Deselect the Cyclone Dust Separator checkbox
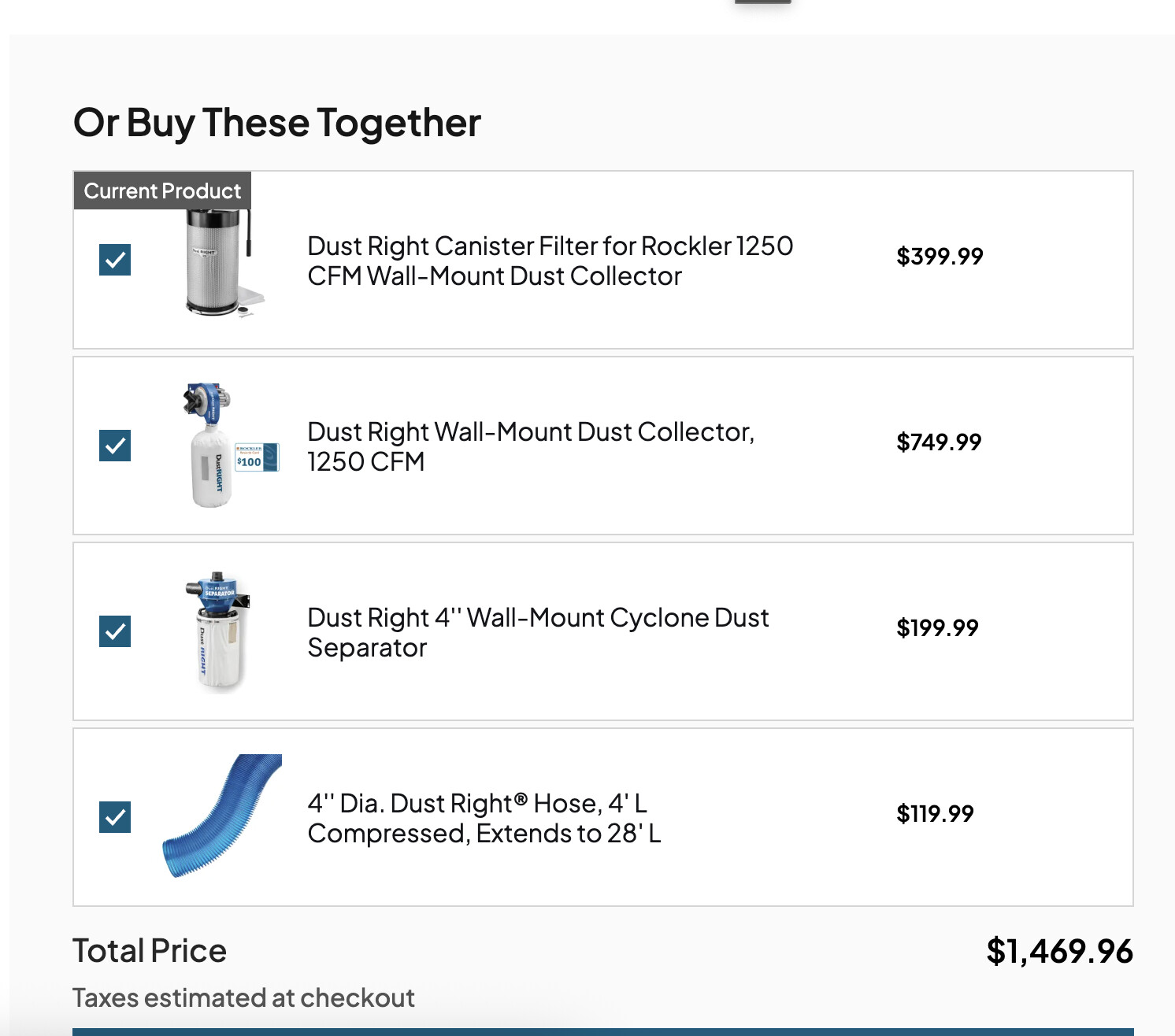The height and width of the screenshot is (1036, 1175). (115, 631)
